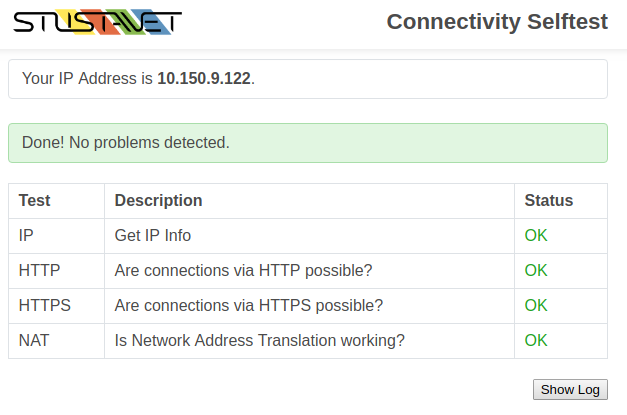The height and width of the screenshot is (415, 627).
Task: Click the Description column header
Action: 158,201
